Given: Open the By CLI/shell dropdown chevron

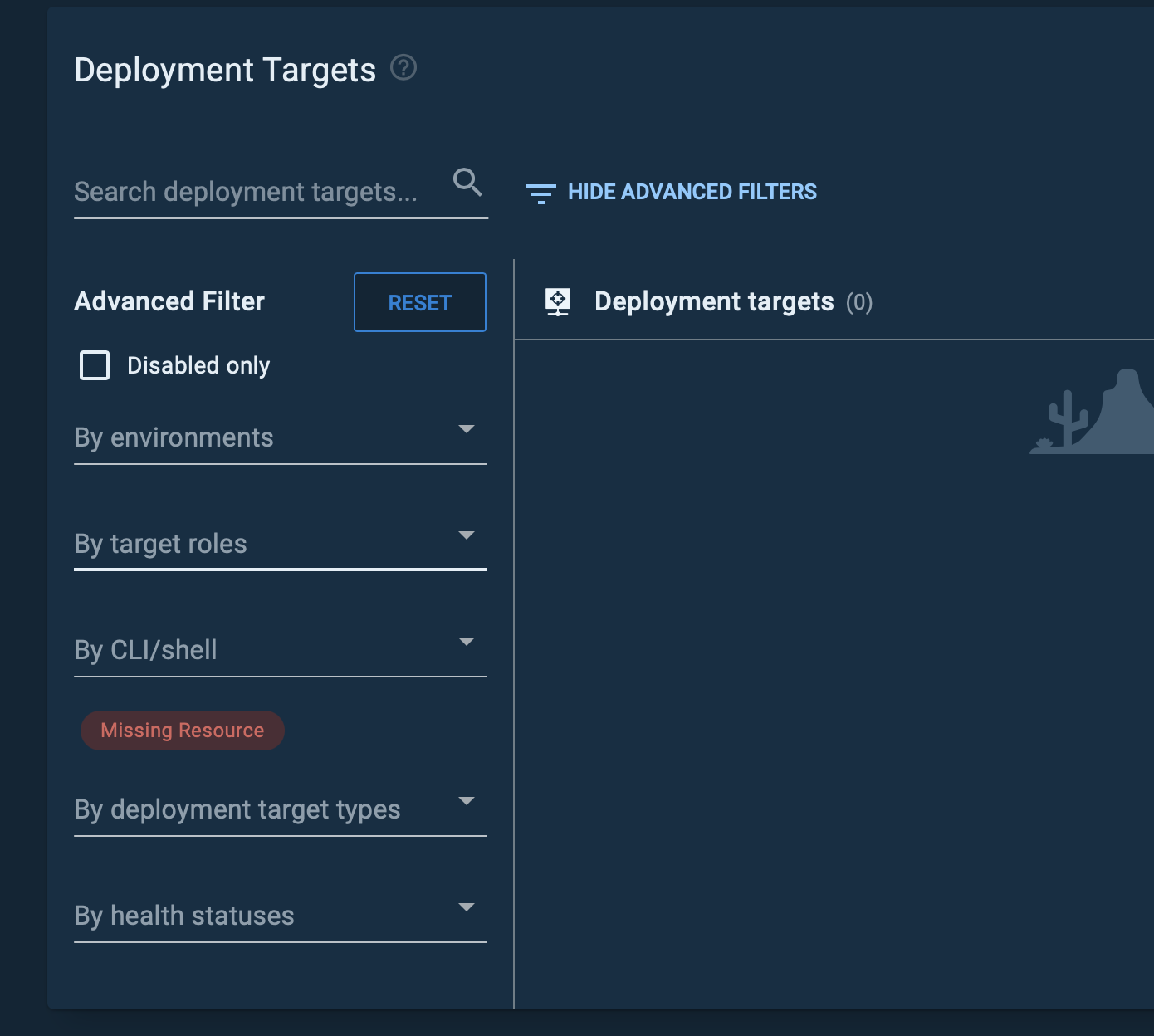Looking at the screenshot, I should coord(467,642).
